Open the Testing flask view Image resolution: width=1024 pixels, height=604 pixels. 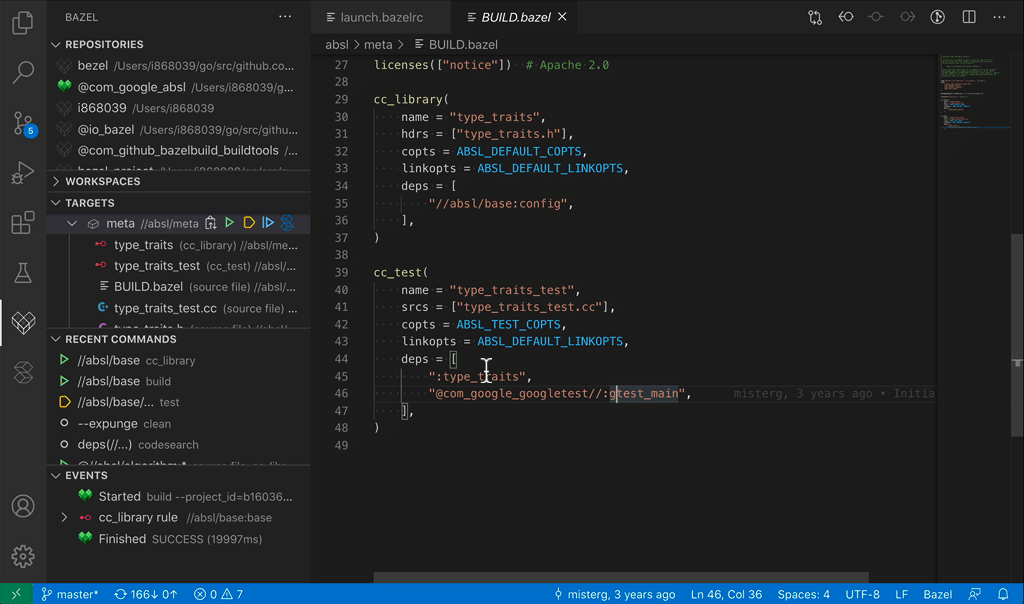(x=23, y=273)
